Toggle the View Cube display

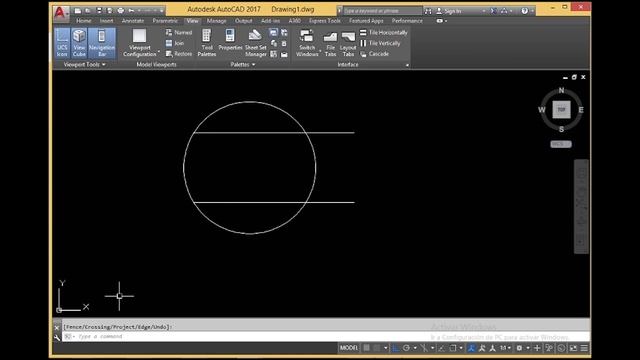[x=79, y=43]
